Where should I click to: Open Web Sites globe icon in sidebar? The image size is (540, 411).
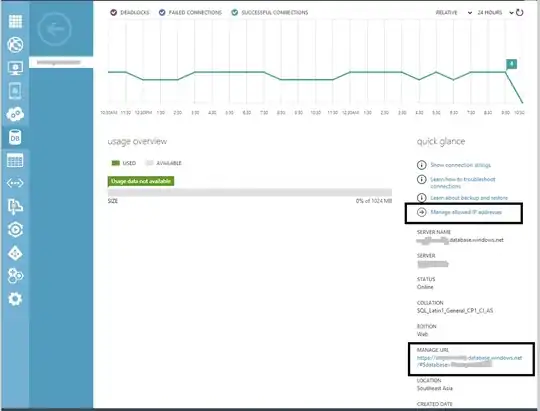click(15, 45)
